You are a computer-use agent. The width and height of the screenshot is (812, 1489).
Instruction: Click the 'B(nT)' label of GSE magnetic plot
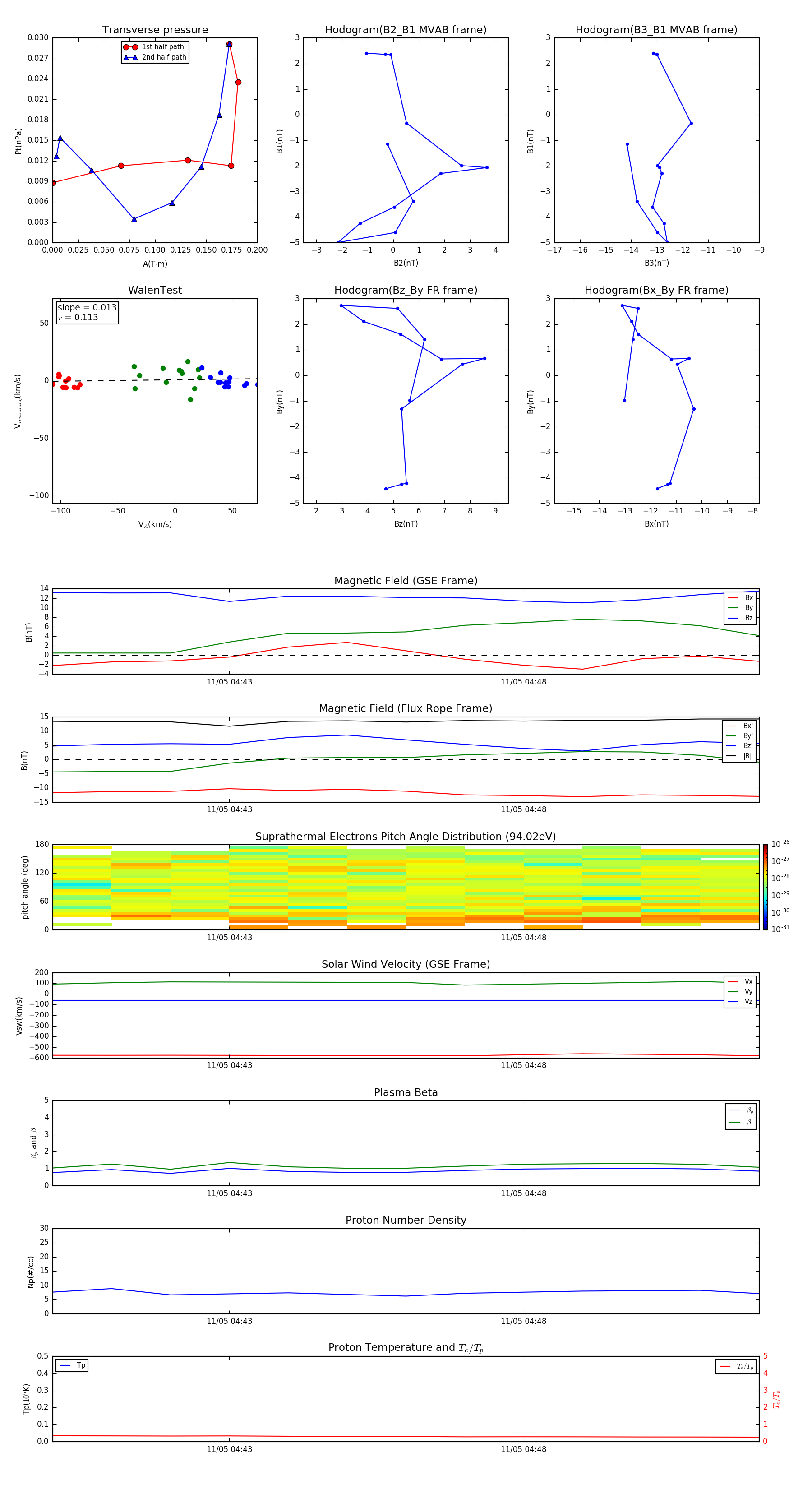click(x=29, y=632)
